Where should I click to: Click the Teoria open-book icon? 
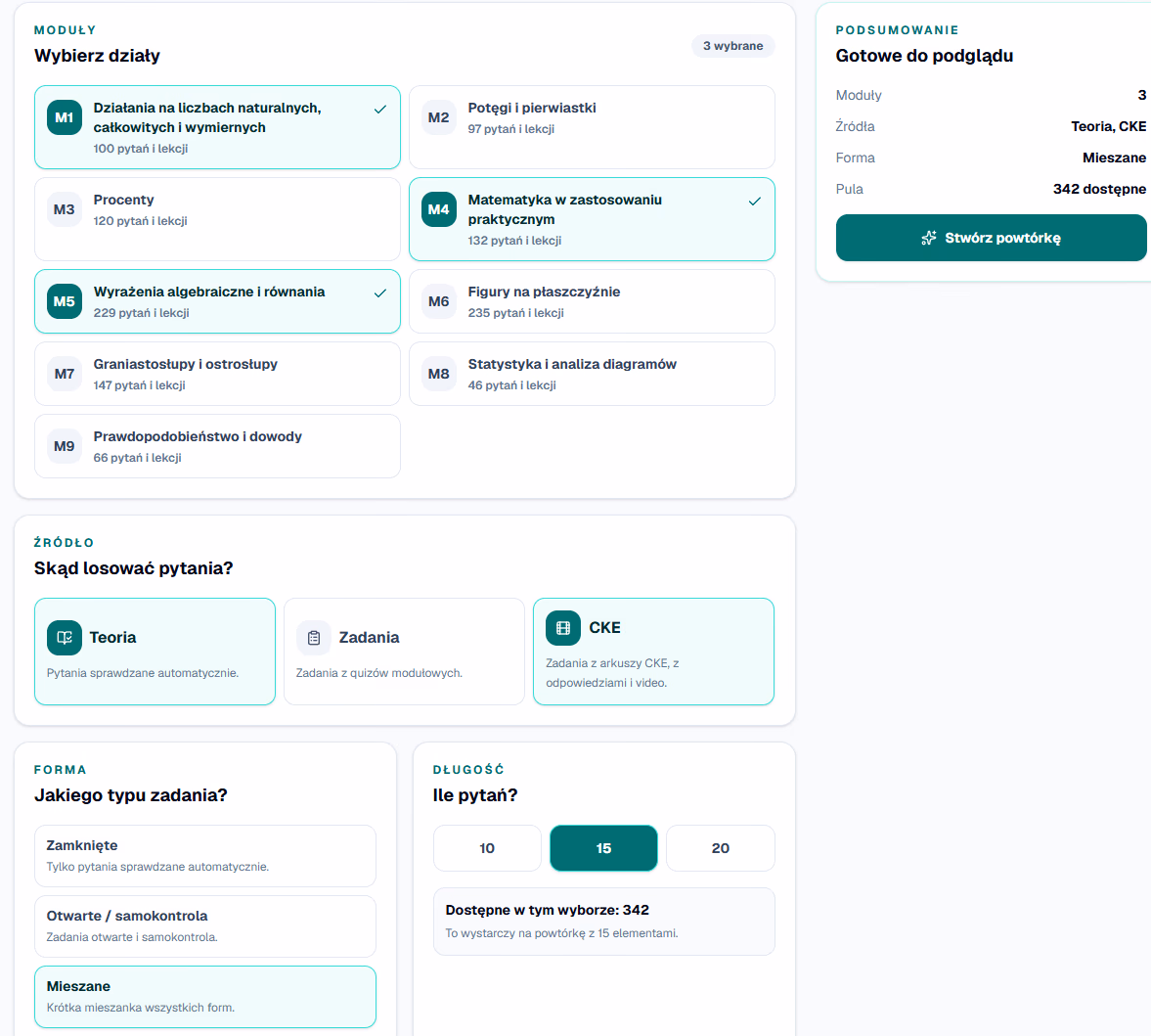[65, 637]
